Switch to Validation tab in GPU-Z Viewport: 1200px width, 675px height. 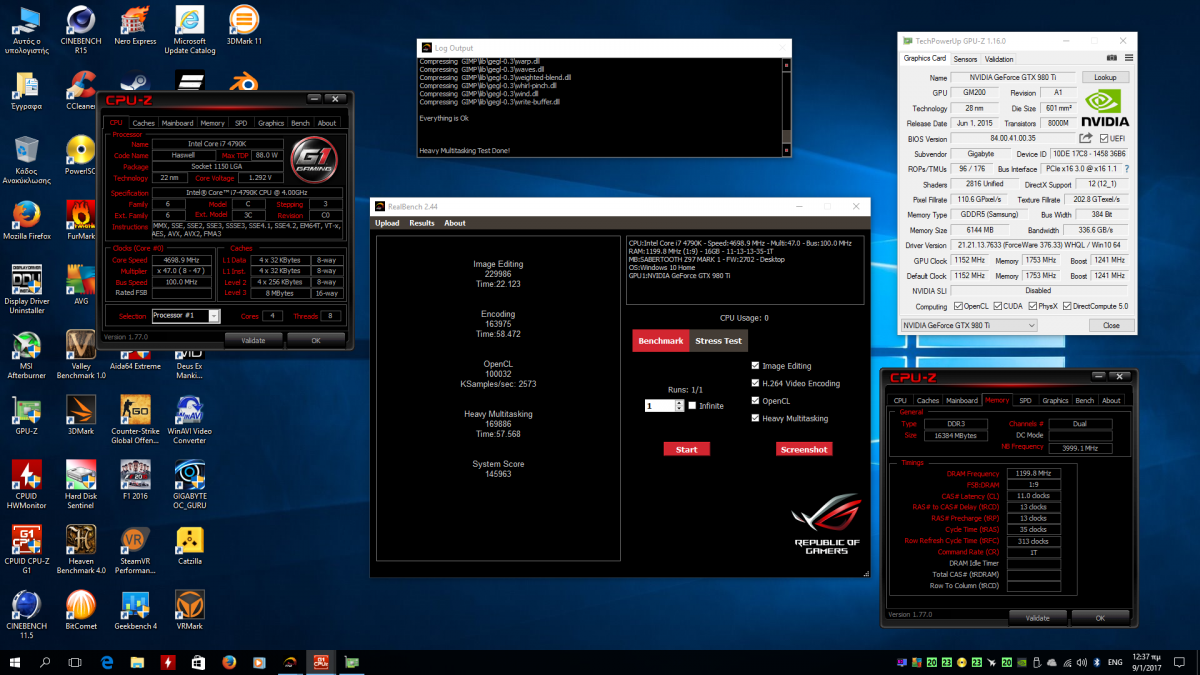[x=999, y=59]
